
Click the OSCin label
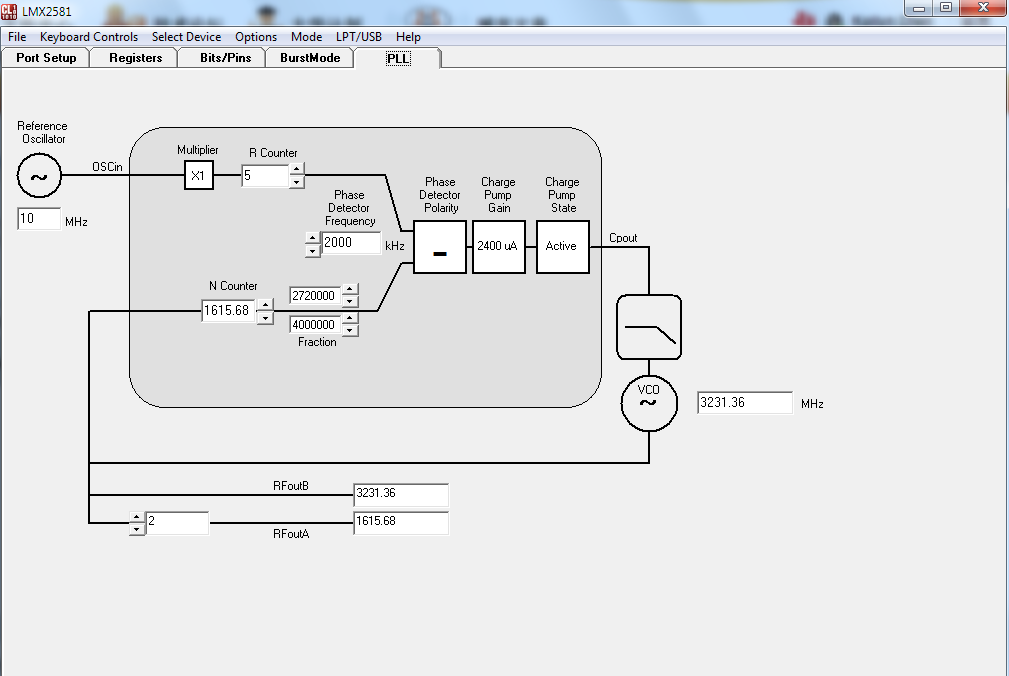[107, 167]
